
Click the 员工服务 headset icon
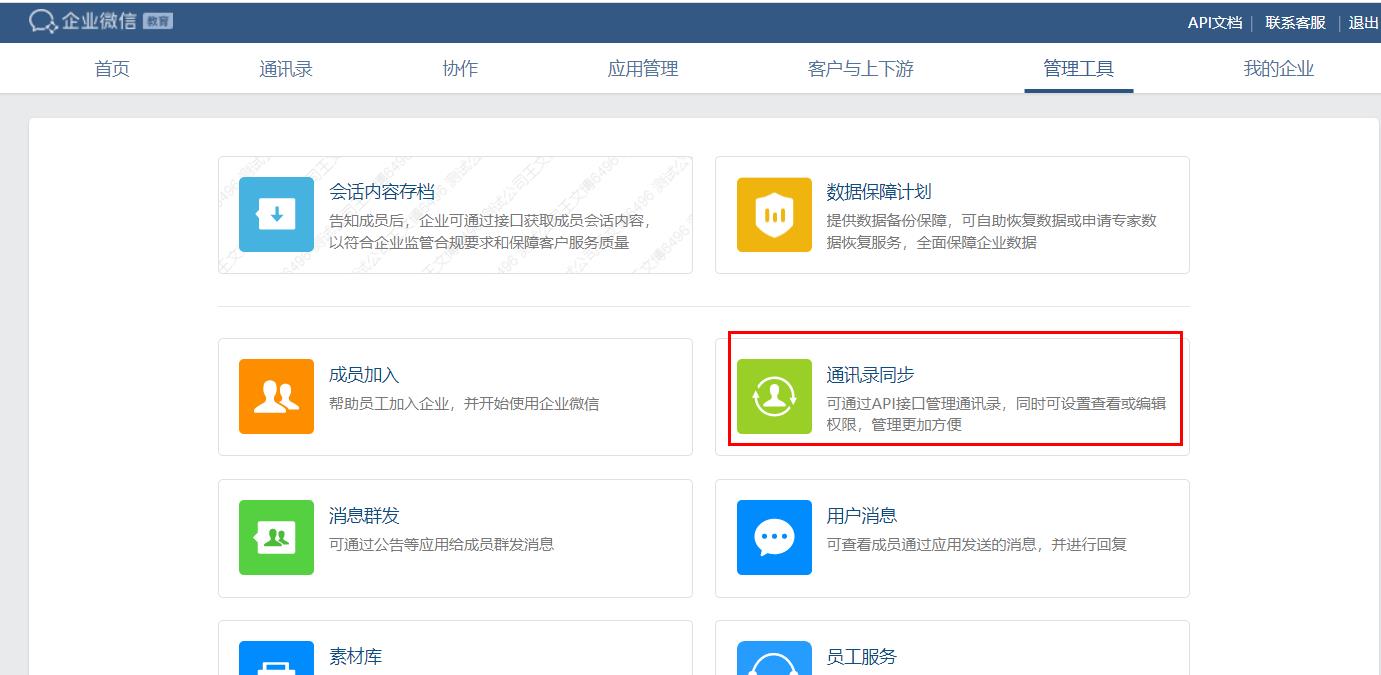774,658
